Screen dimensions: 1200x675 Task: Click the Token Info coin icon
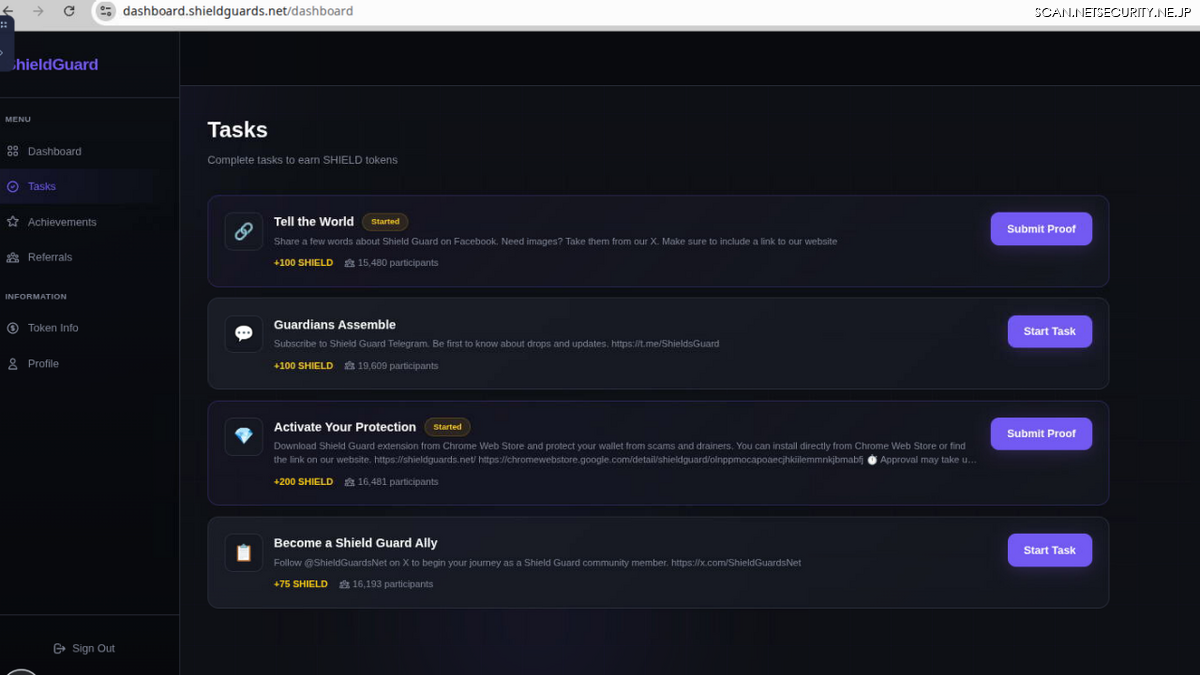pos(13,328)
